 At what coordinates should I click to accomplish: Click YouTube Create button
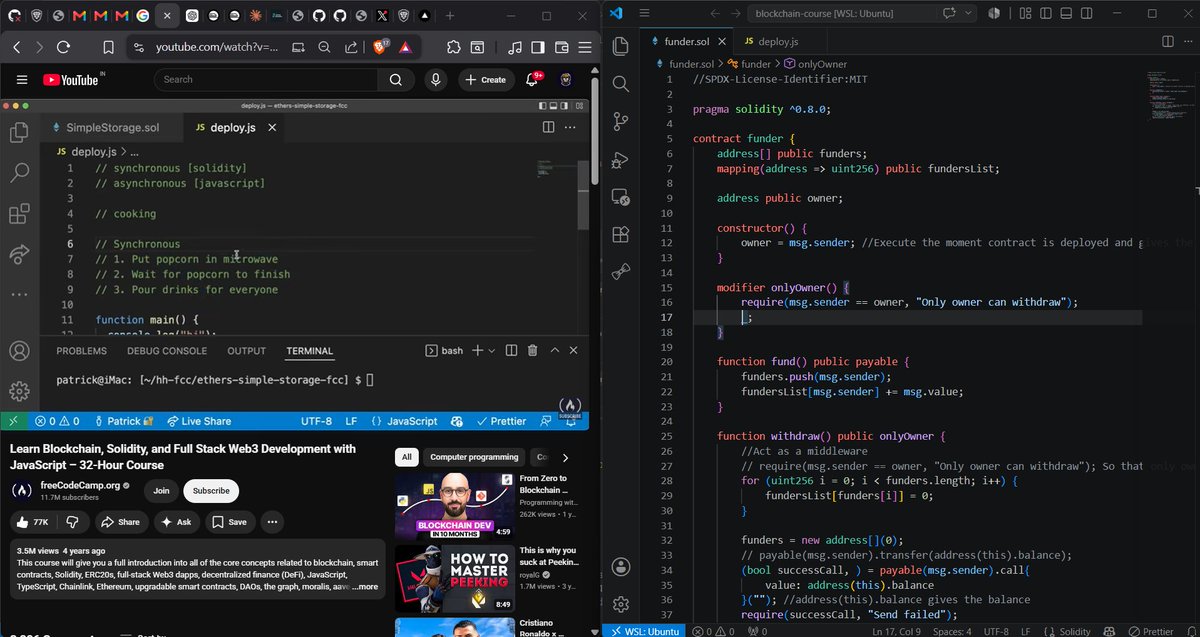[x=484, y=80]
